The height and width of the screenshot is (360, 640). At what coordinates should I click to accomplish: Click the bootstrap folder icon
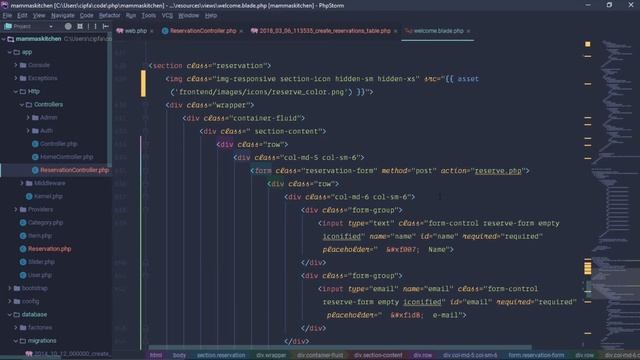pos(17,288)
